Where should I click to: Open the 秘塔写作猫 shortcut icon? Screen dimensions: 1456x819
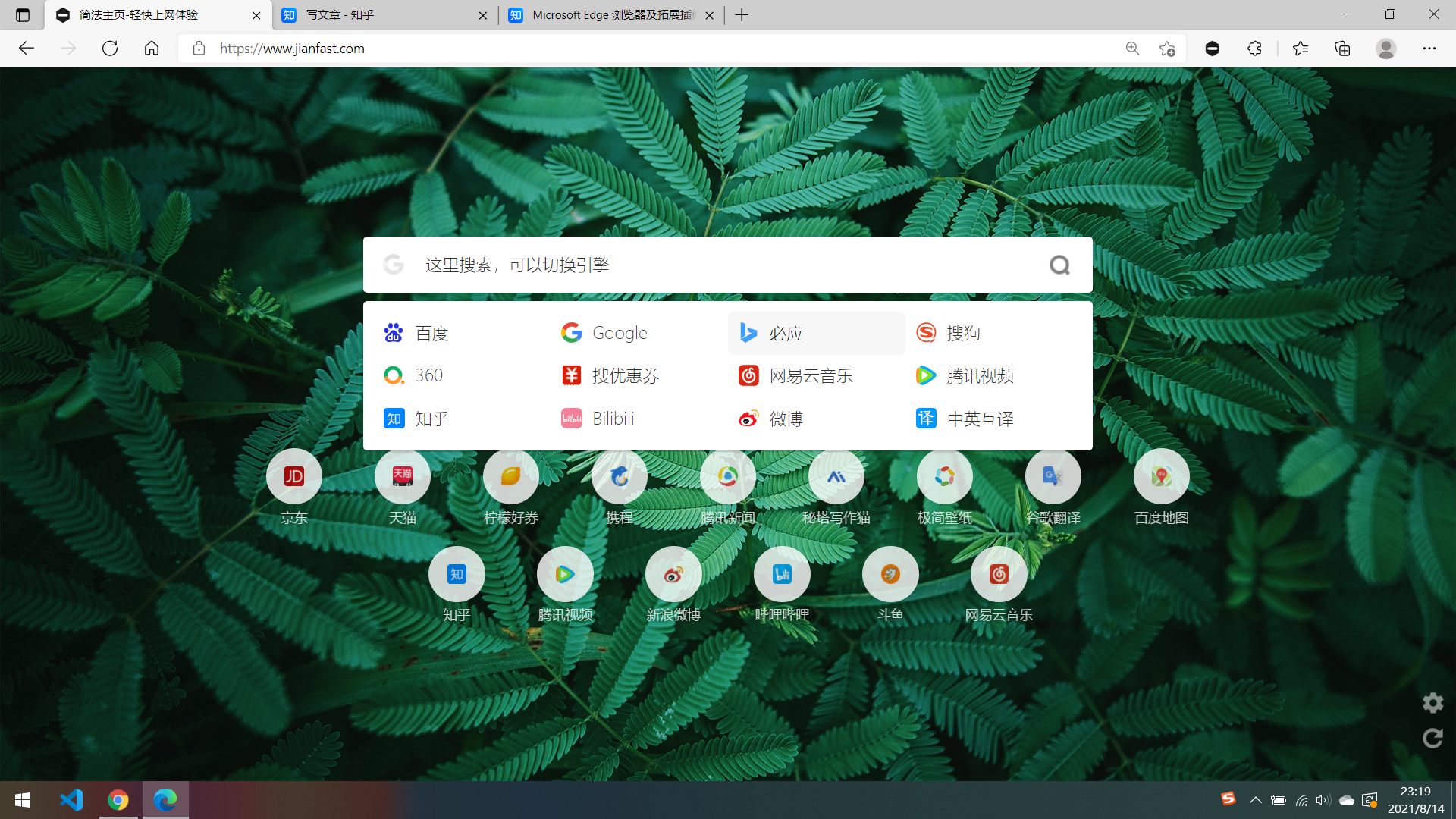pyautogui.click(x=836, y=476)
